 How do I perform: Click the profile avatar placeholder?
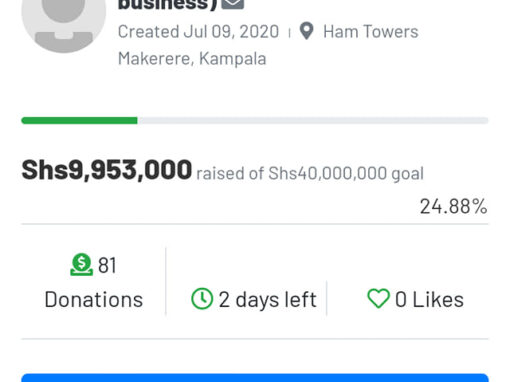pos(64,25)
